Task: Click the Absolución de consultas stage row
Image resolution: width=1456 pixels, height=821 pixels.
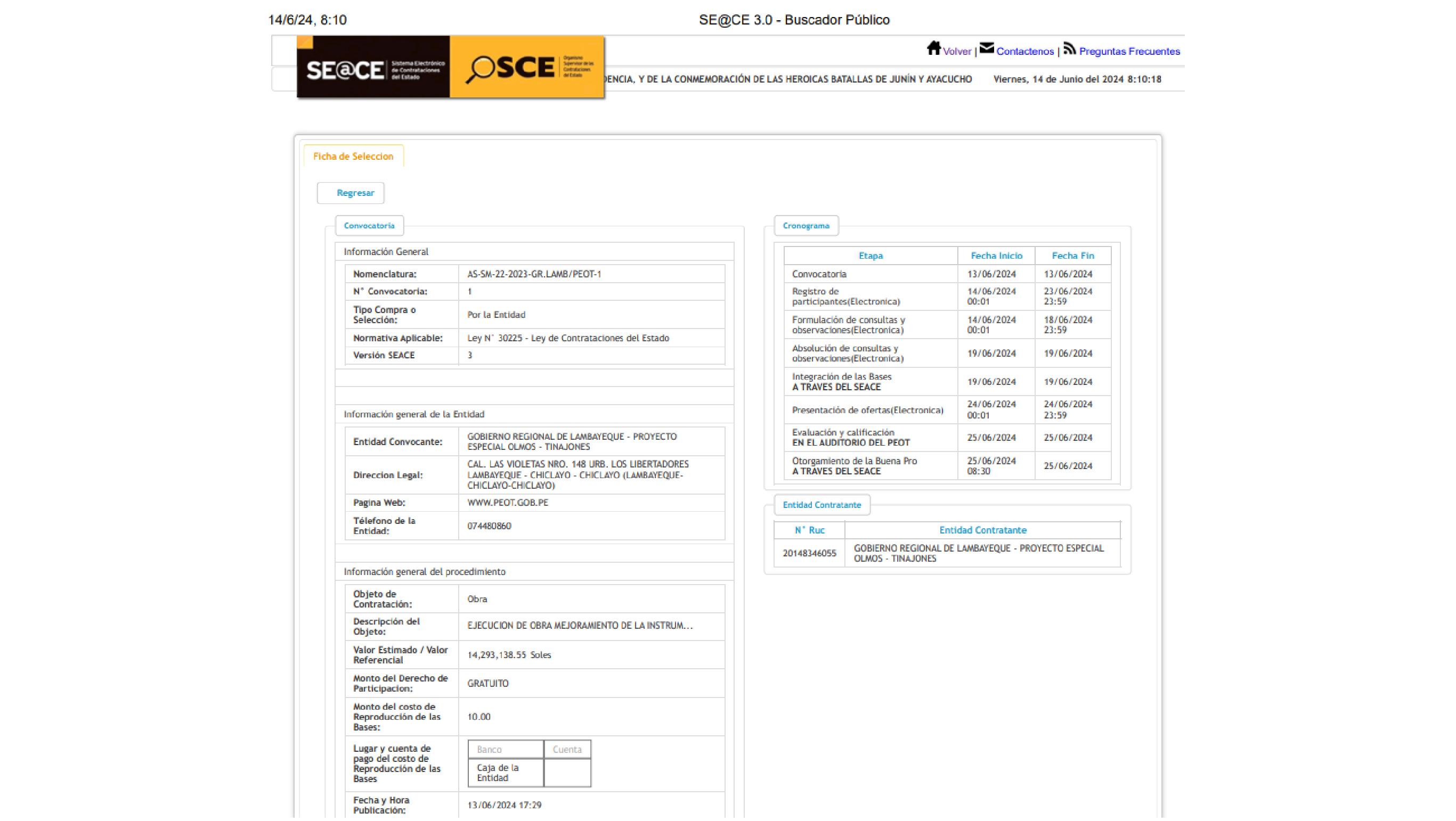Action: coord(947,354)
